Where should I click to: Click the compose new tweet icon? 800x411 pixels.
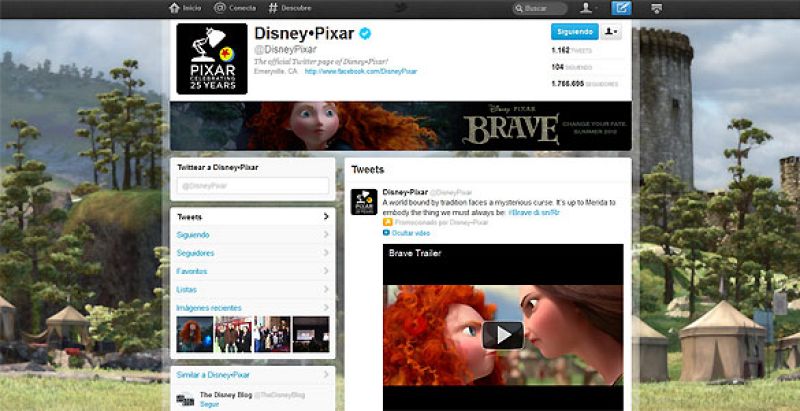pyautogui.click(x=621, y=8)
